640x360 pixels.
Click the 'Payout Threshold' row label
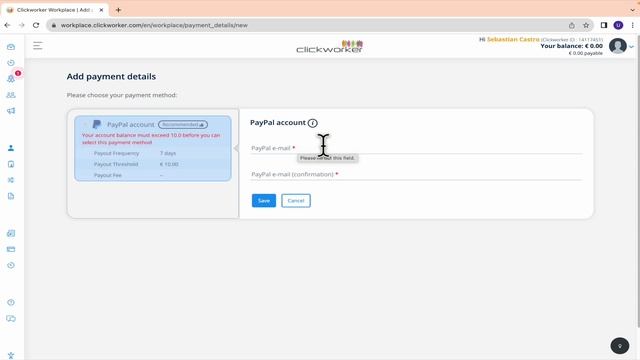(116, 164)
